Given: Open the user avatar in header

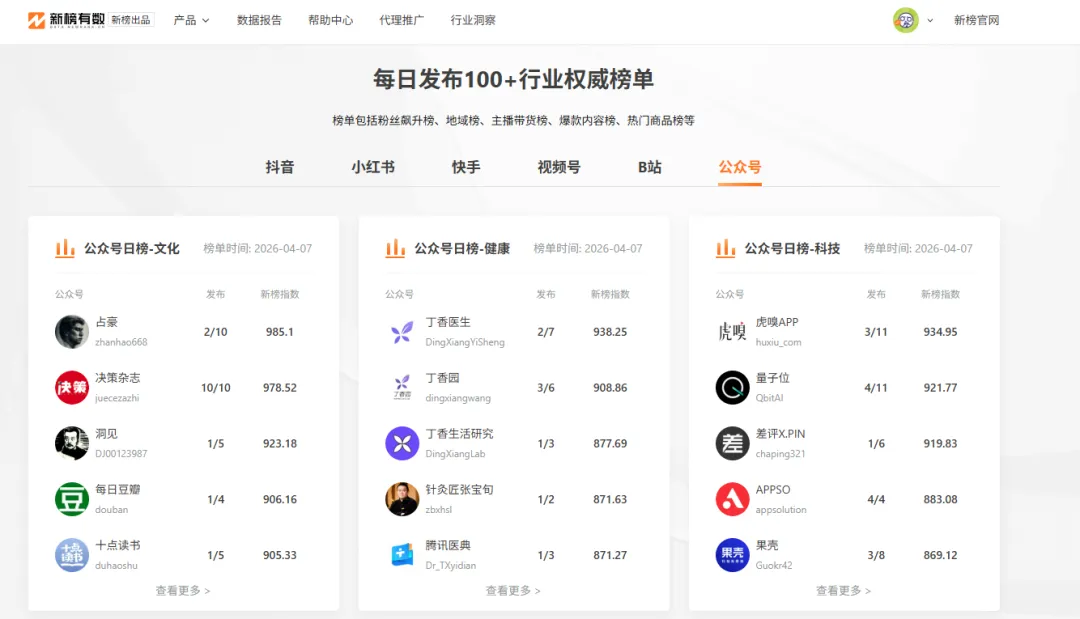Looking at the screenshot, I should pyautogui.click(x=905, y=20).
